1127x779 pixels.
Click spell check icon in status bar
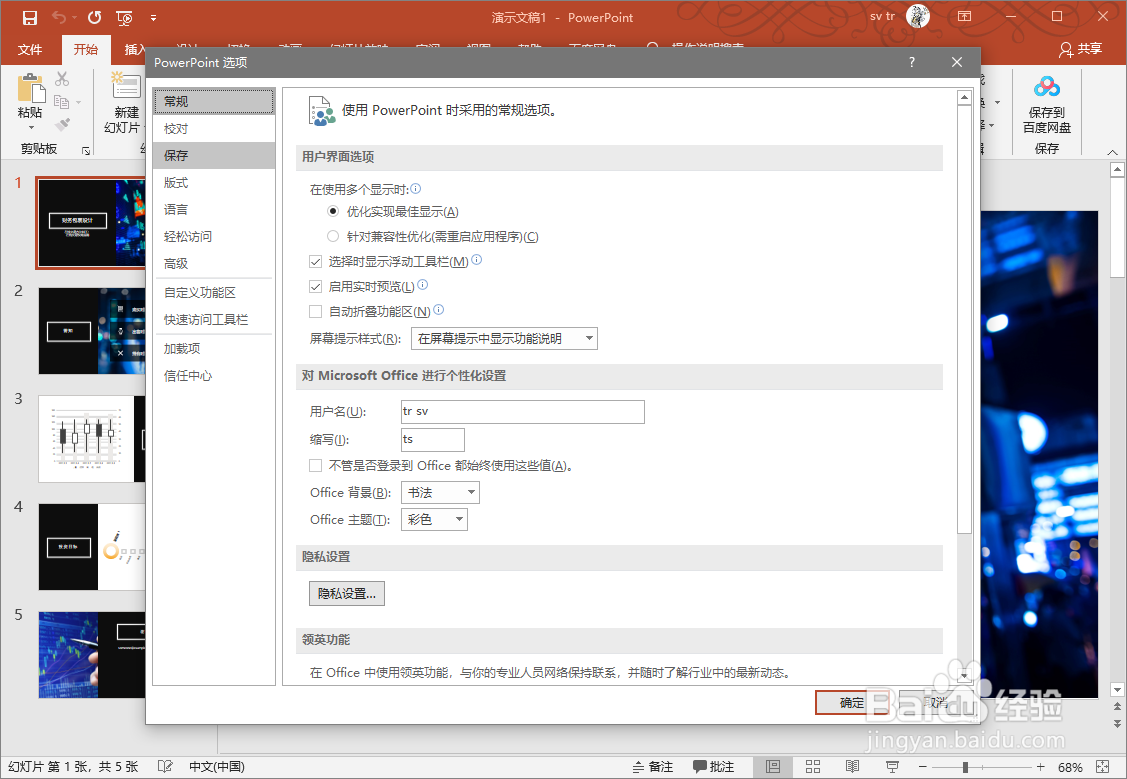tap(165, 767)
